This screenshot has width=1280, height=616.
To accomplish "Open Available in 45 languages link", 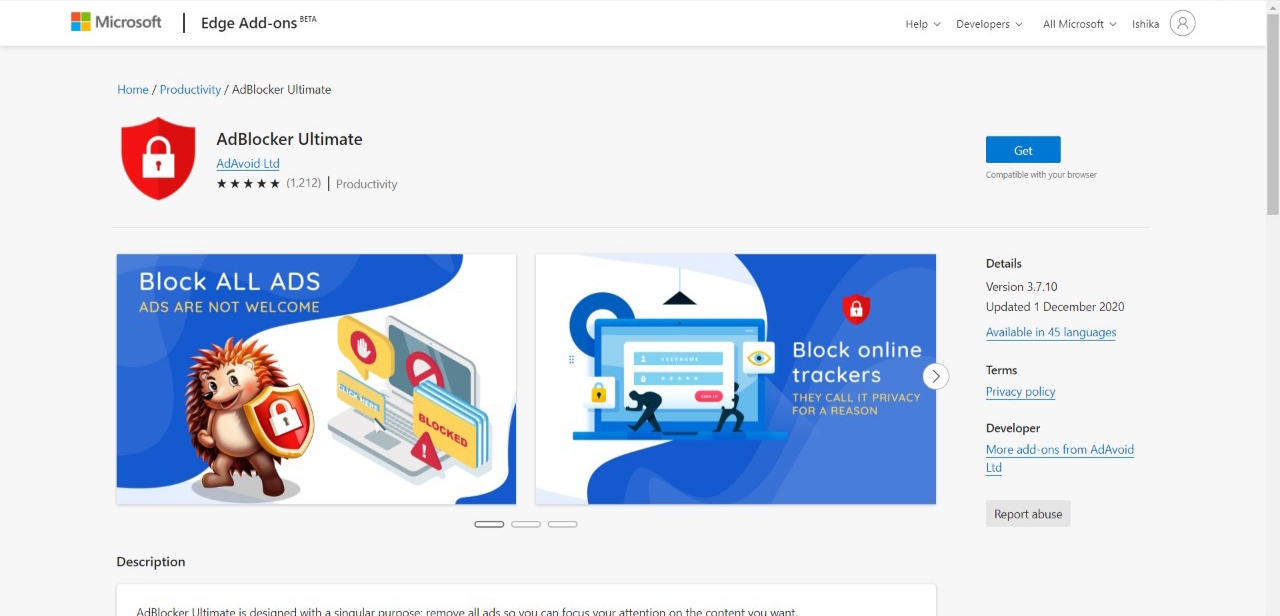I will (1051, 332).
